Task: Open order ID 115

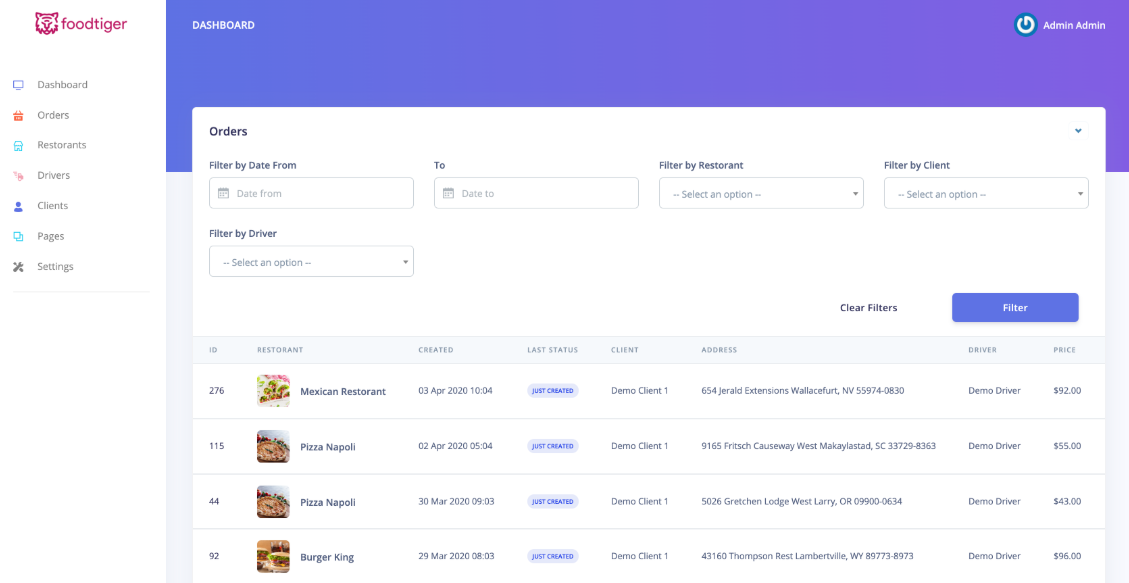Action: pos(216,446)
